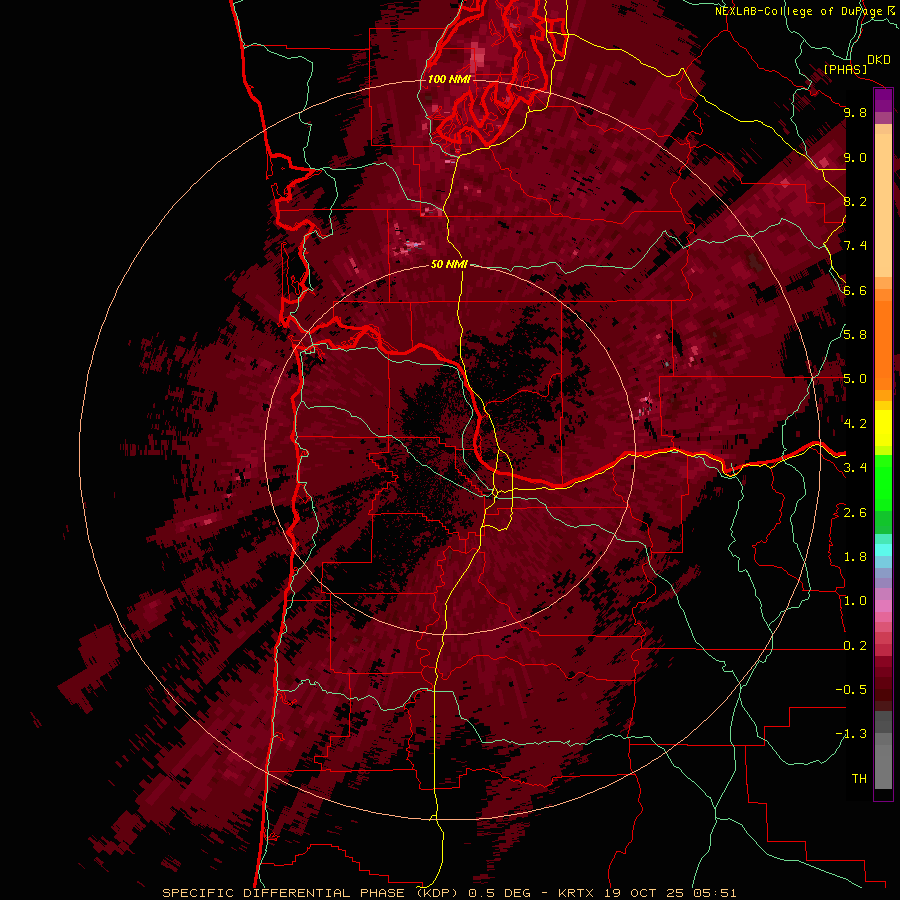900x900 pixels.
Task: Click the 3.4 value on the color scale
Action: [855, 468]
